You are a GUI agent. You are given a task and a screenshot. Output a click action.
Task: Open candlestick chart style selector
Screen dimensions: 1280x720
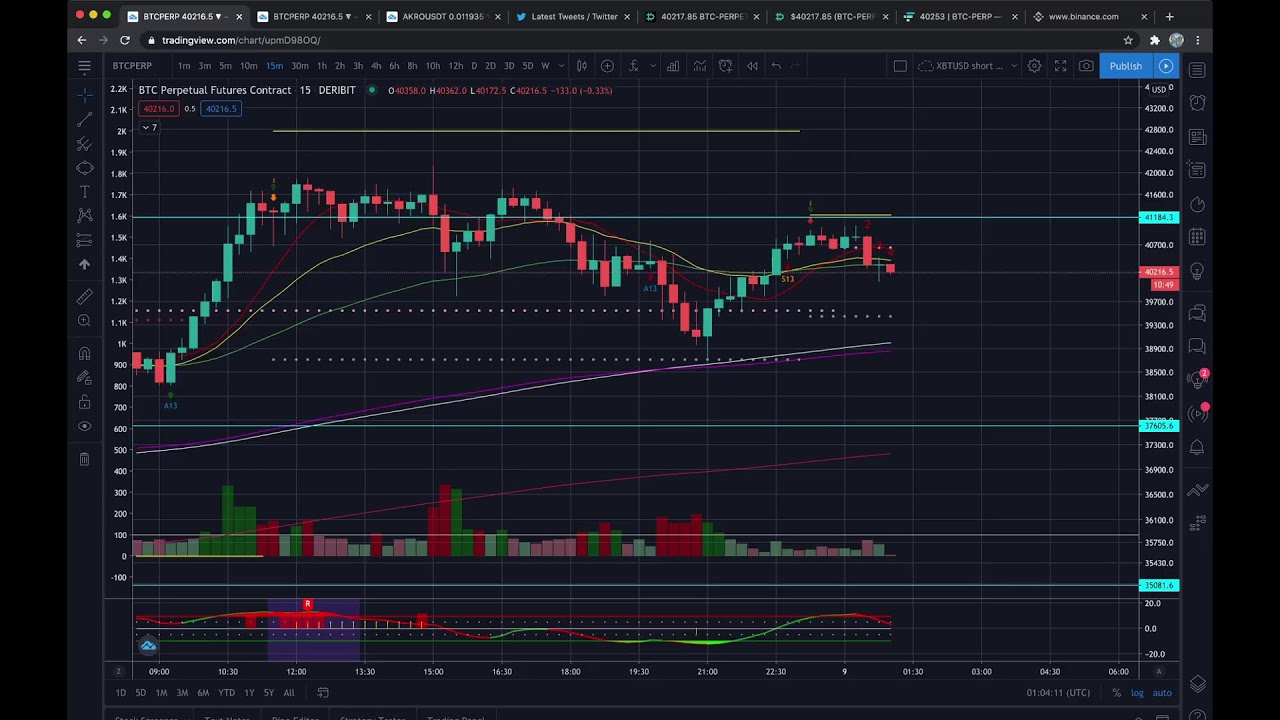pos(581,66)
